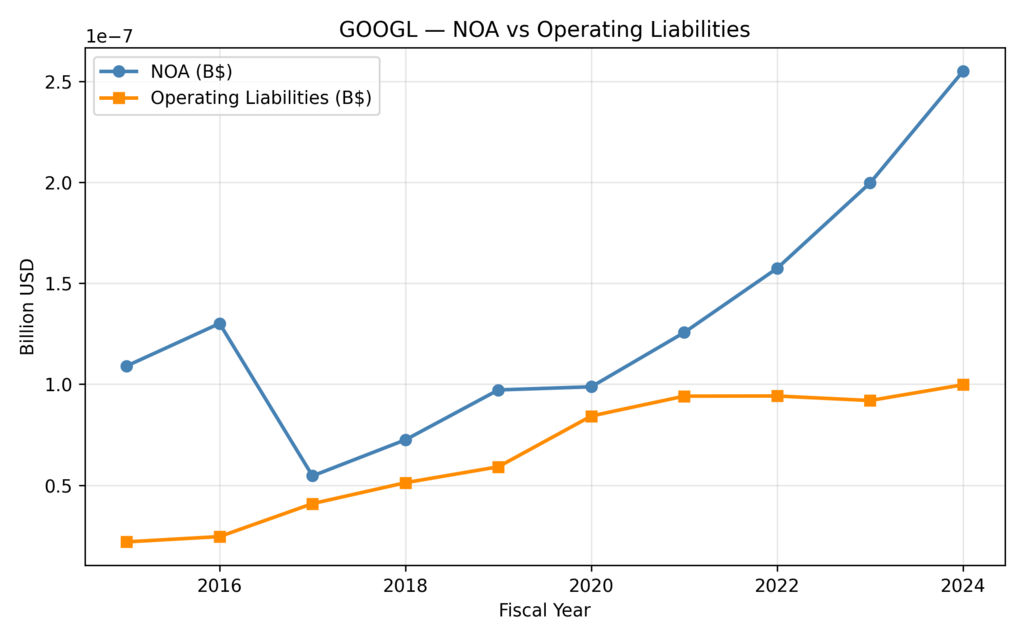Toggle visibility of the 2016 NOA peak marker
The height and width of the screenshot is (640, 1024).
219,323
